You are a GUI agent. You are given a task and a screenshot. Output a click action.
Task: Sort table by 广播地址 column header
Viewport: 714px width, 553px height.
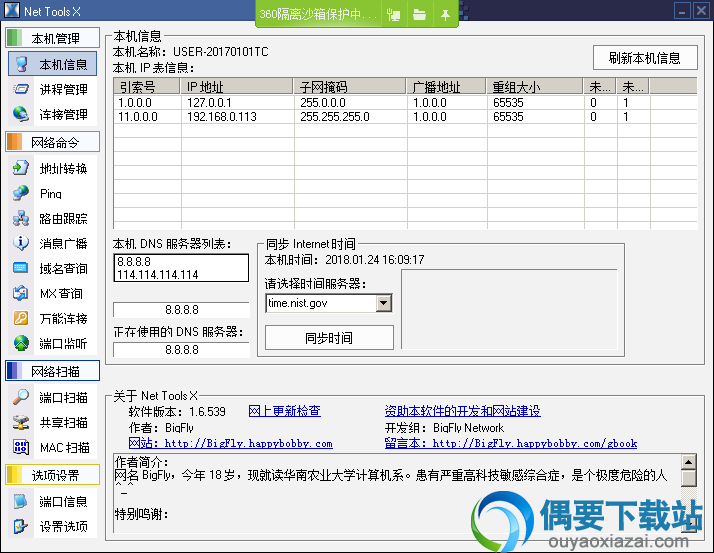tap(446, 86)
